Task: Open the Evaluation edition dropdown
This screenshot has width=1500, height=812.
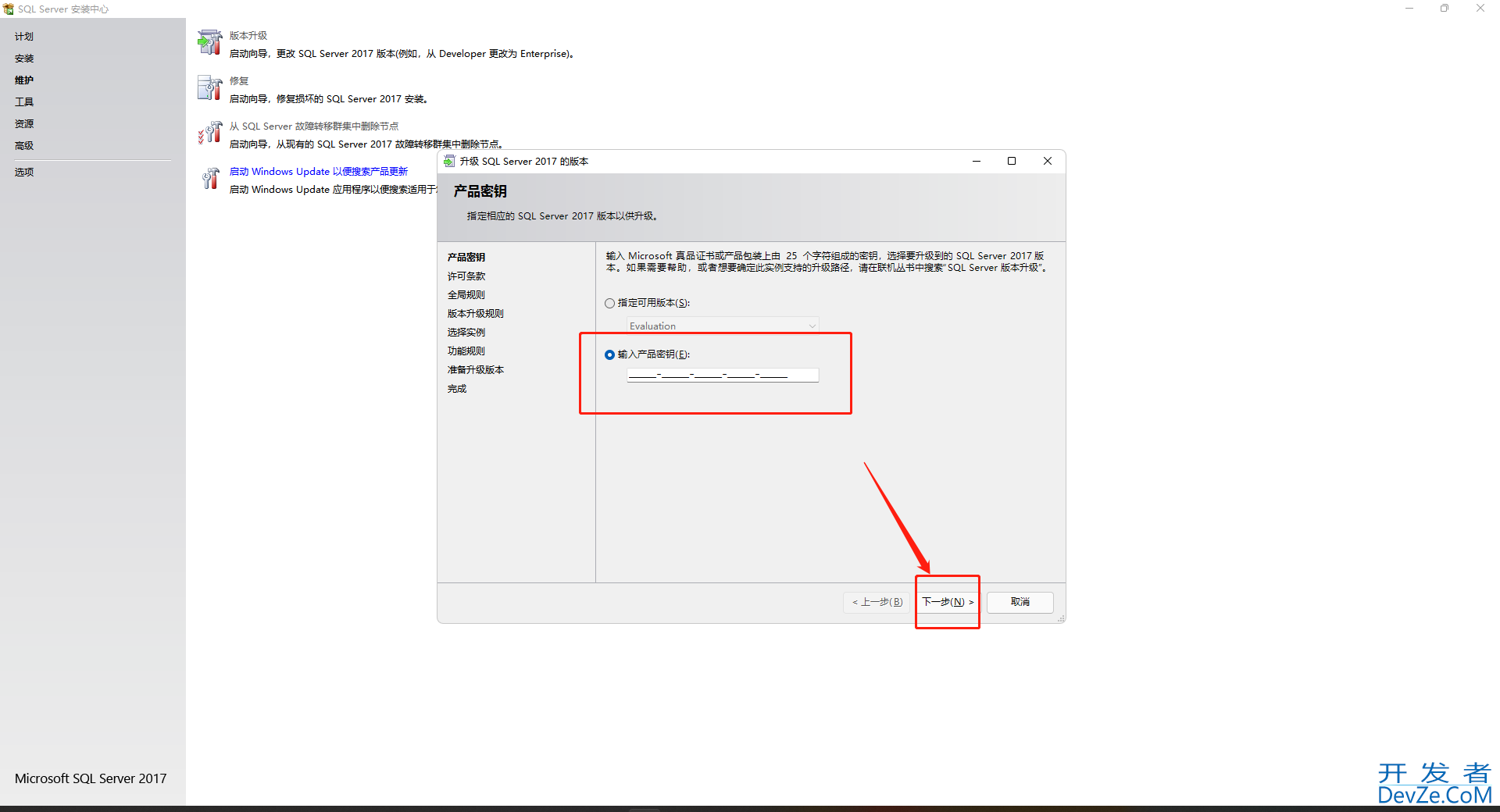Action: pyautogui.click(x=723, y=326)
